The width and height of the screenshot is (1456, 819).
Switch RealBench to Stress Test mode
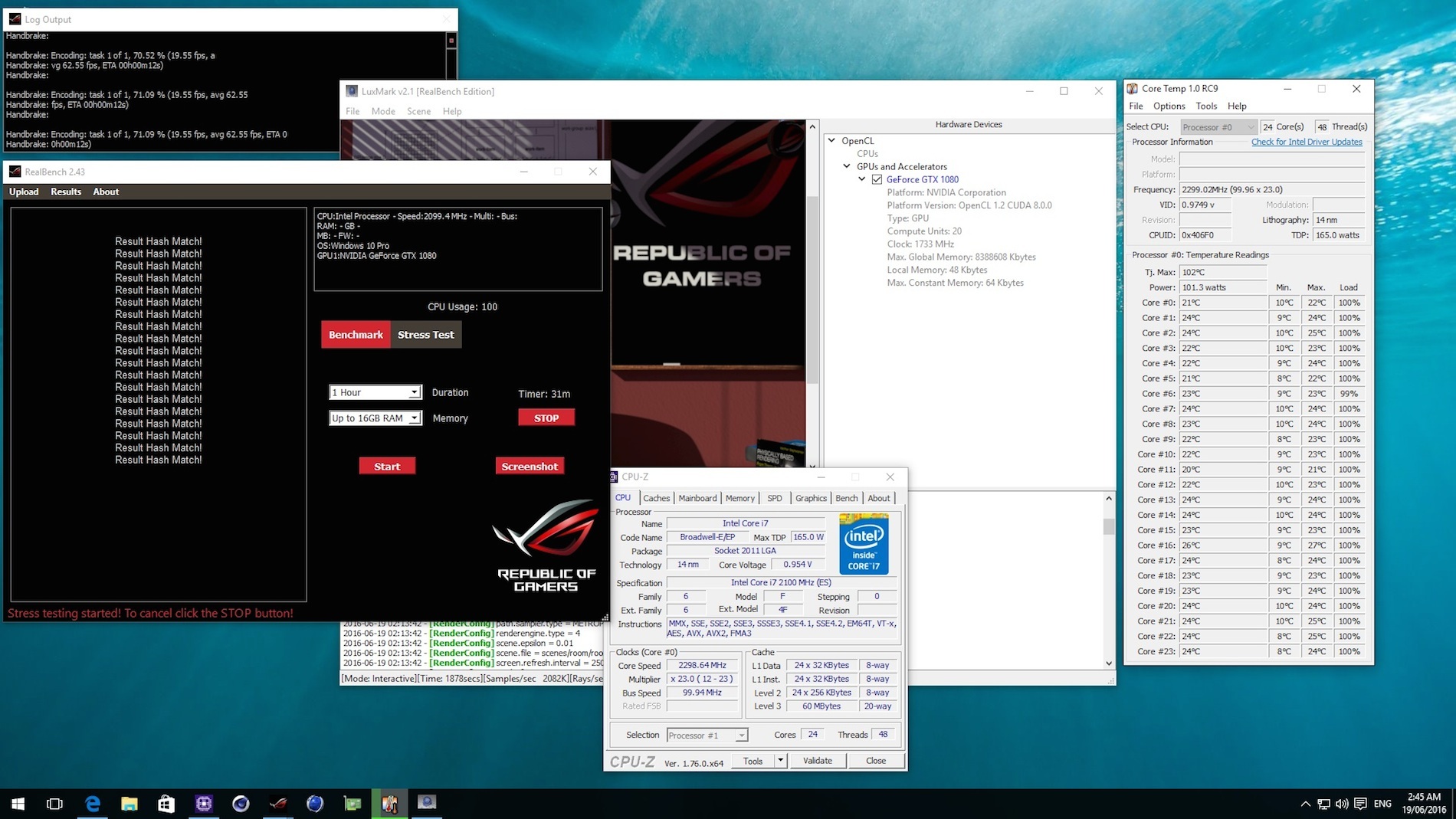[426, 335]
